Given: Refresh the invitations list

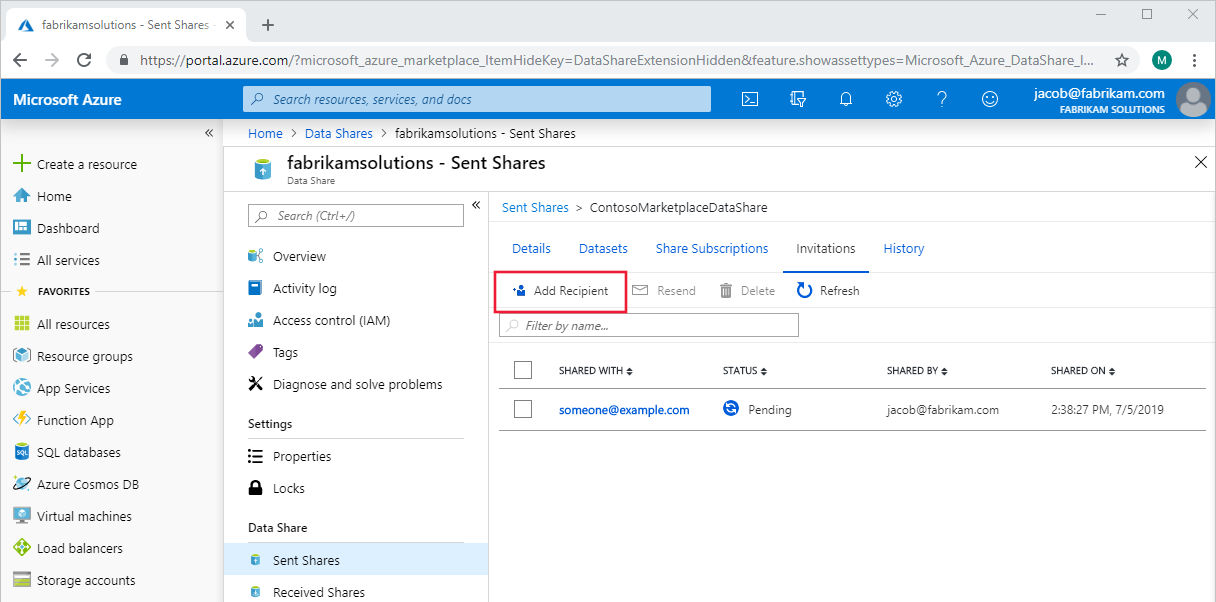Looking at the screenshot, I should tap(828, 290).
